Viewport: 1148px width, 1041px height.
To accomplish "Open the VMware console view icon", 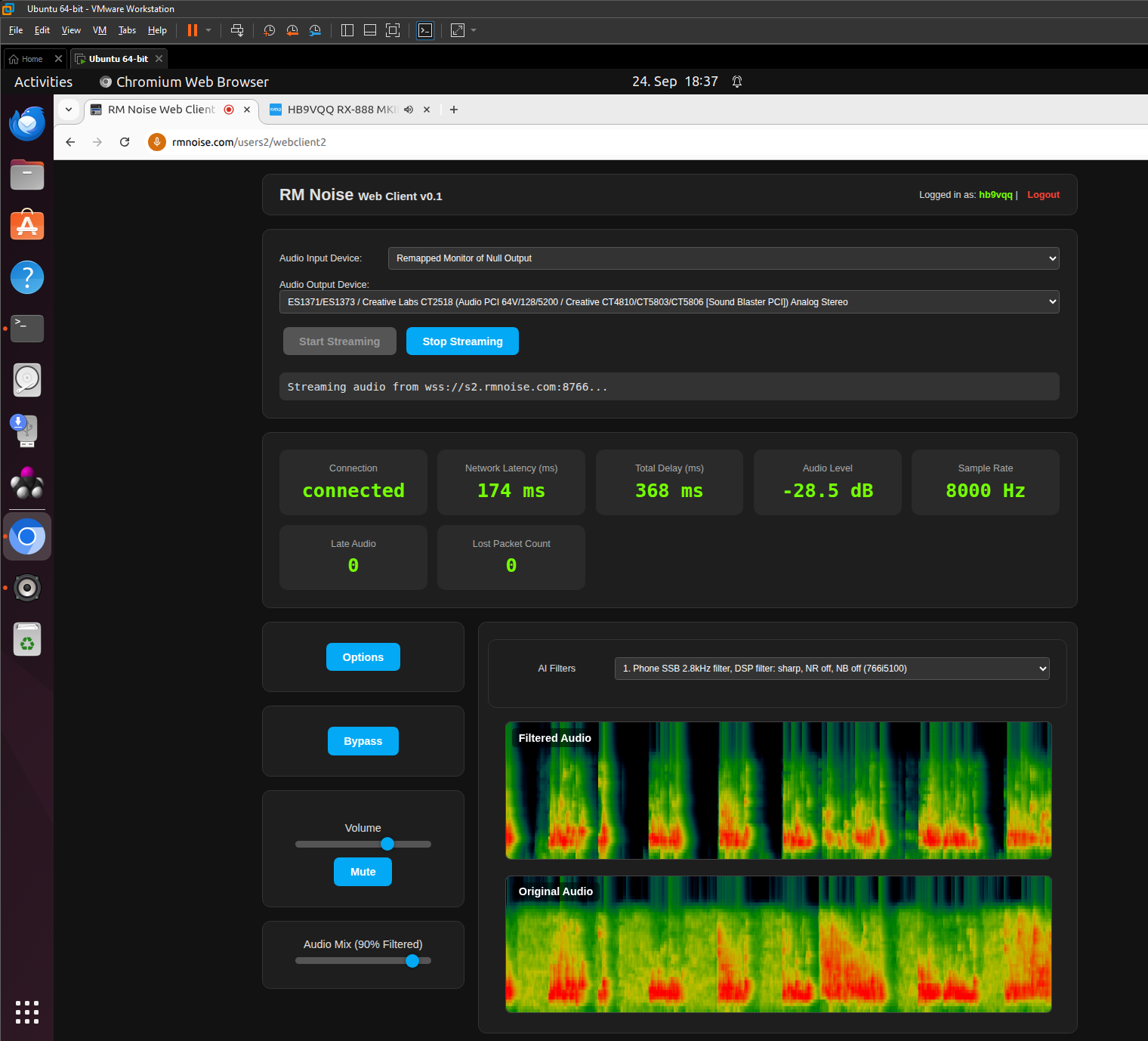I will click(425, 30).
